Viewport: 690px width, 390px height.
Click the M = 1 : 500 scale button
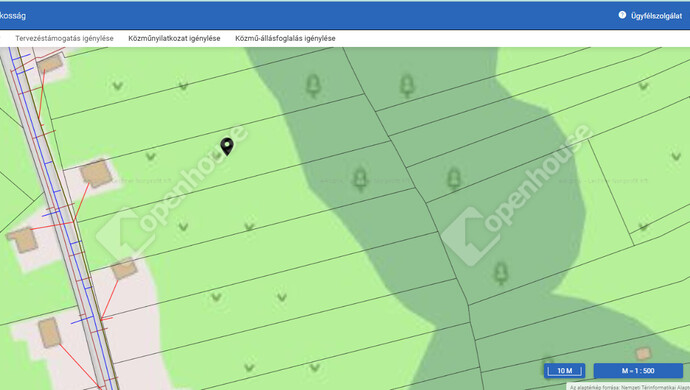[638, 371]
